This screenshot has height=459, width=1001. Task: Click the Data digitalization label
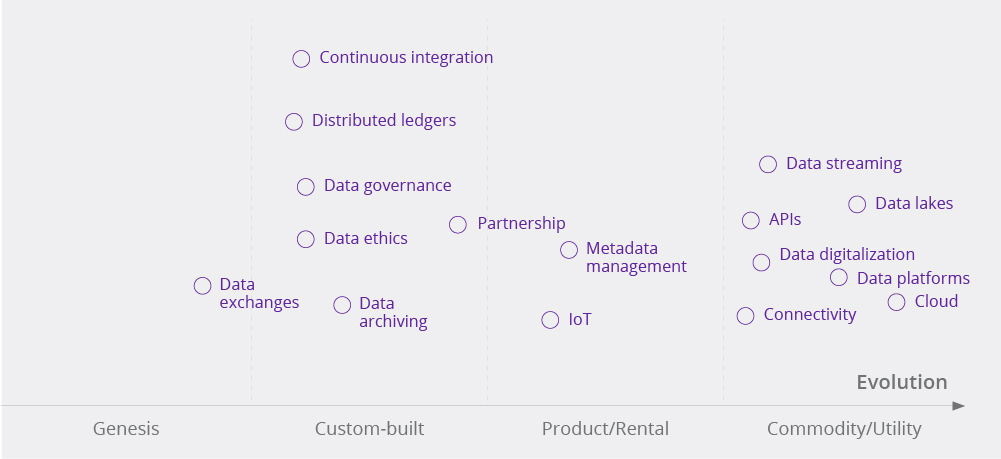click(x=846, y=254)
